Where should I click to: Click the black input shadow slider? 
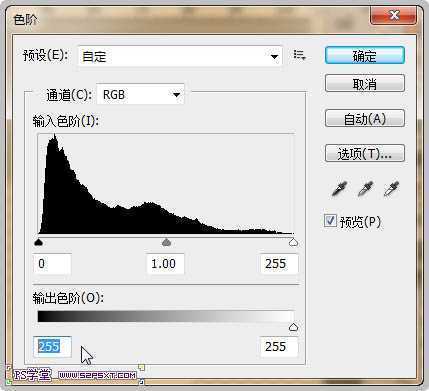[x=39, y=242]
